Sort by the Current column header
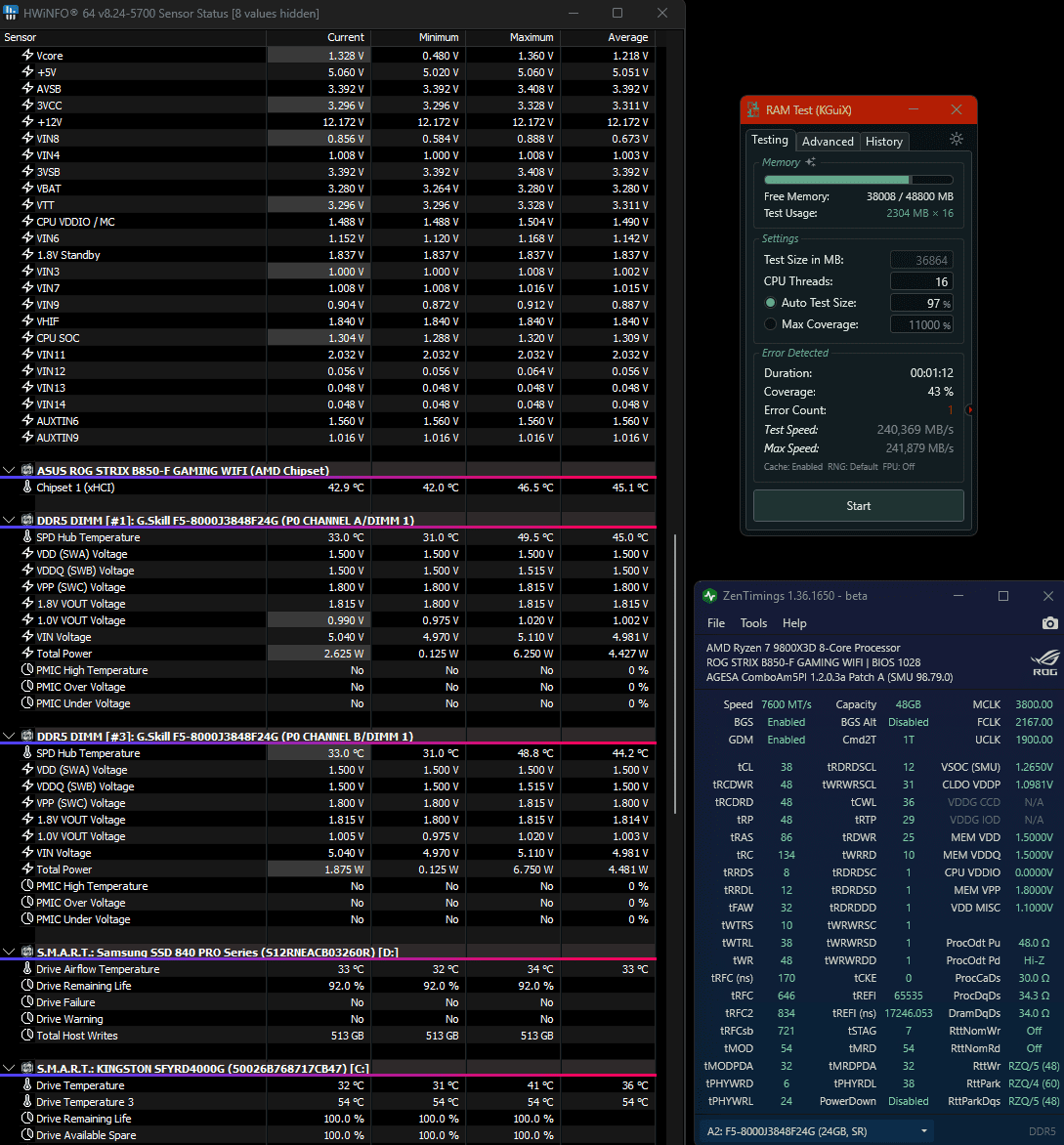The image size is (1064, 1145). tap(319, 37)
